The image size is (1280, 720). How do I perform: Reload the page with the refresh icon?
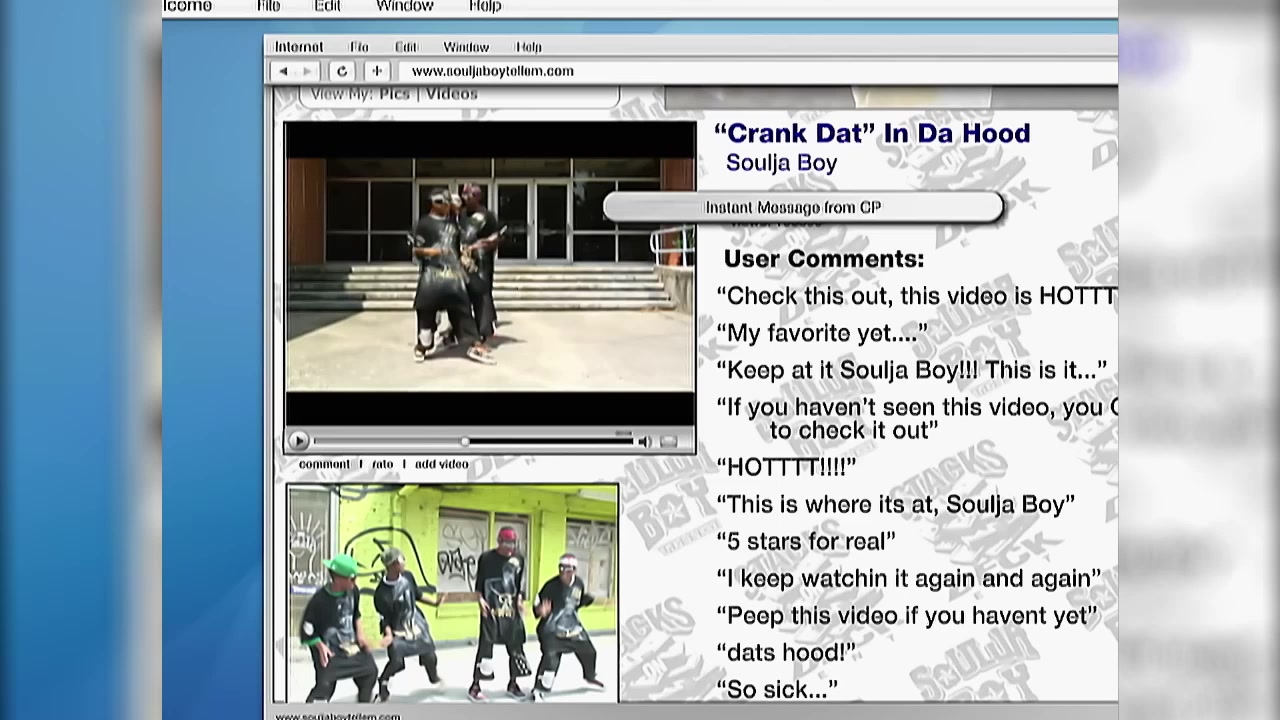click(x=342, y=71)
